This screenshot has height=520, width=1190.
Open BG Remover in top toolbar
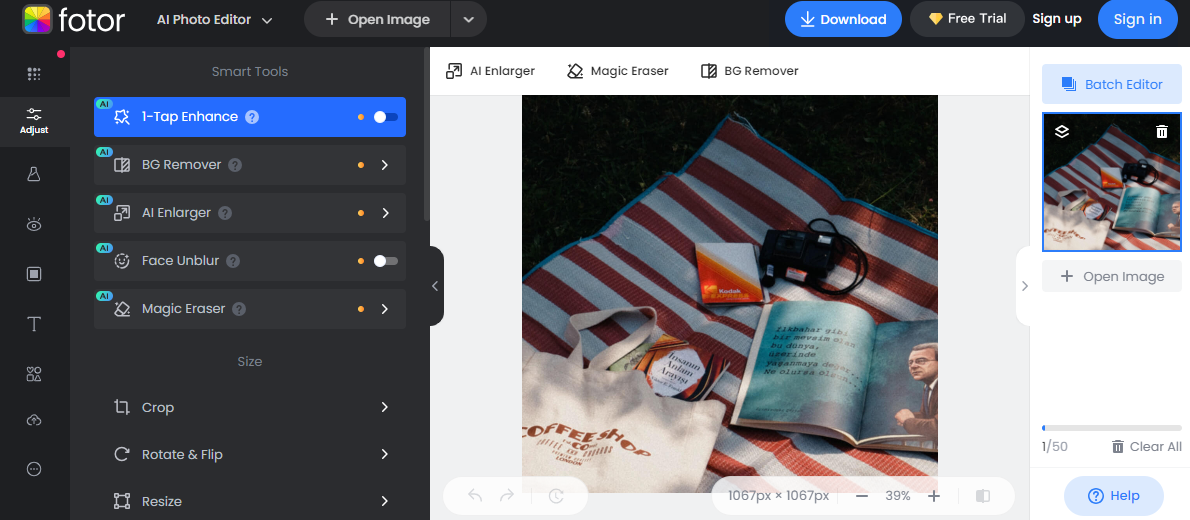point(750,71)
